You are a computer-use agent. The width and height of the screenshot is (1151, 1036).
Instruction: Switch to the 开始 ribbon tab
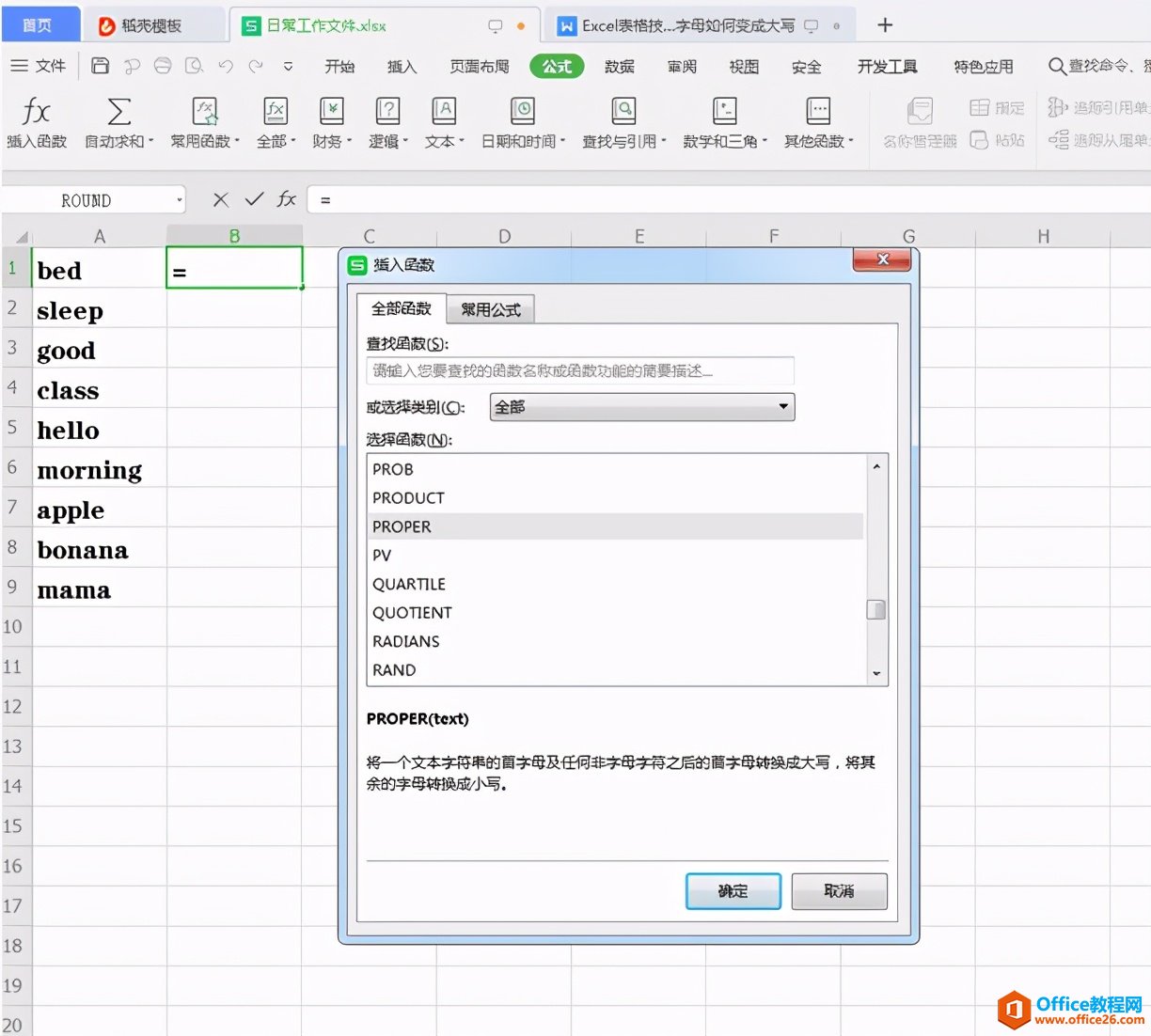tap(339, 67)
